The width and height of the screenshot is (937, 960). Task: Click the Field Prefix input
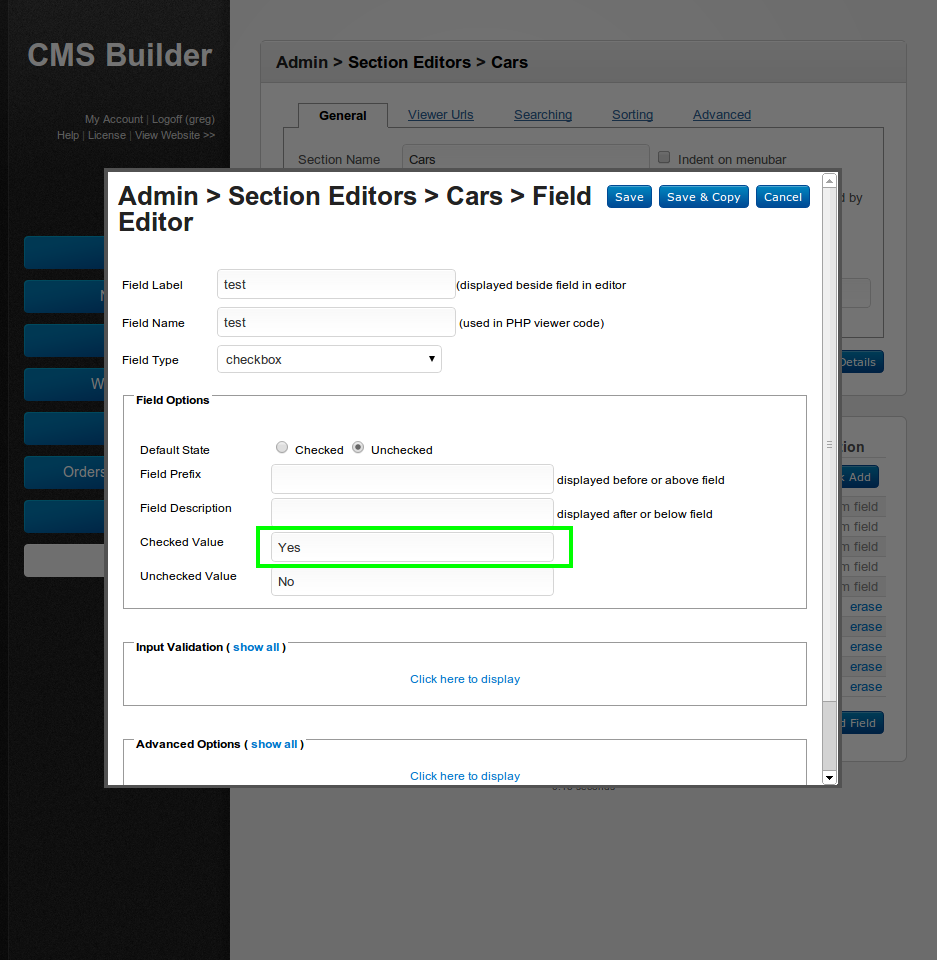pyautogui.click(x=411, y=479)
